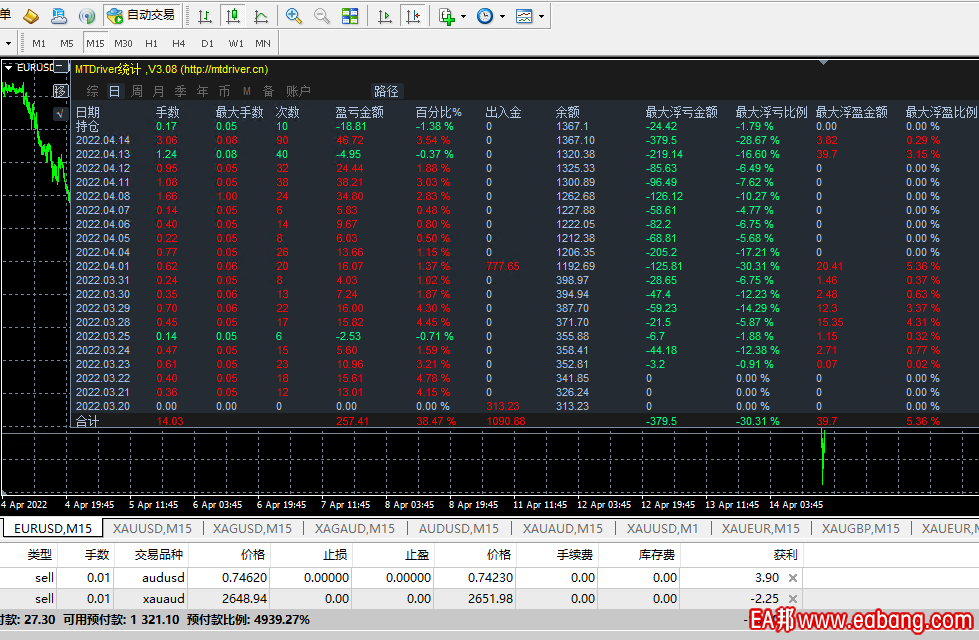Select the H4 timeframe button

(x=179, y=43)
